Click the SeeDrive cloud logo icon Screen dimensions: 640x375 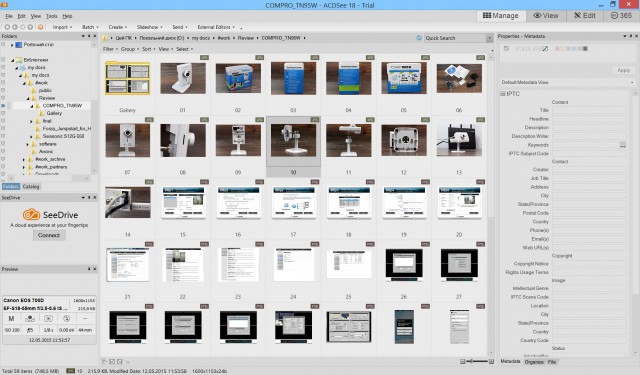[x=31, y=214]
